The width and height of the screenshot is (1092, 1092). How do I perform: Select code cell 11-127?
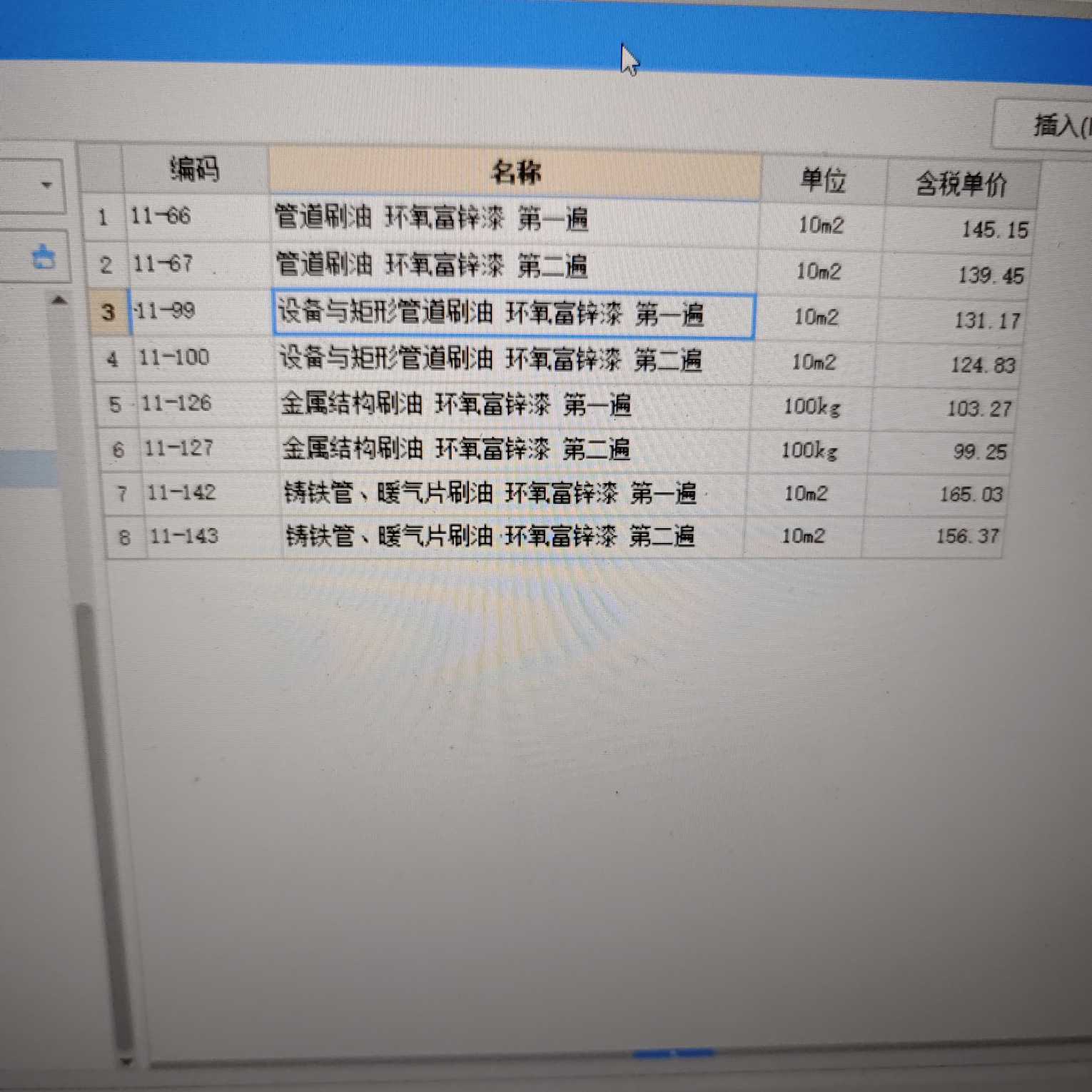pyautogui.click(x=211, y=448)
